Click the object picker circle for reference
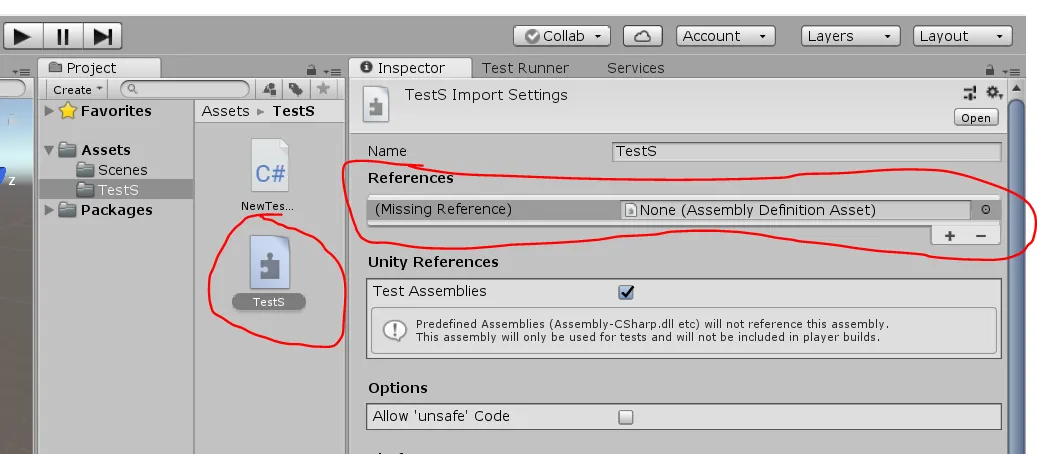 (x=985, y=210)
